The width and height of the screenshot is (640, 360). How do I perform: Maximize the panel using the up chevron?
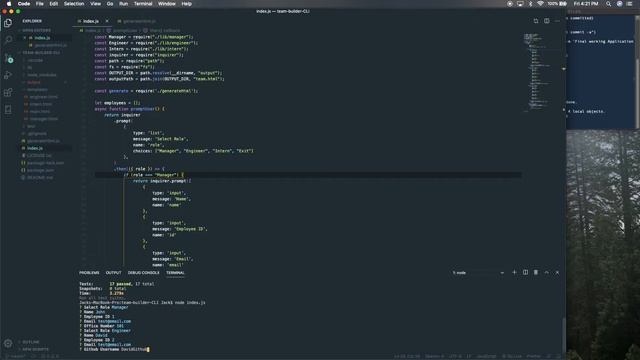(x=547, y=272)
